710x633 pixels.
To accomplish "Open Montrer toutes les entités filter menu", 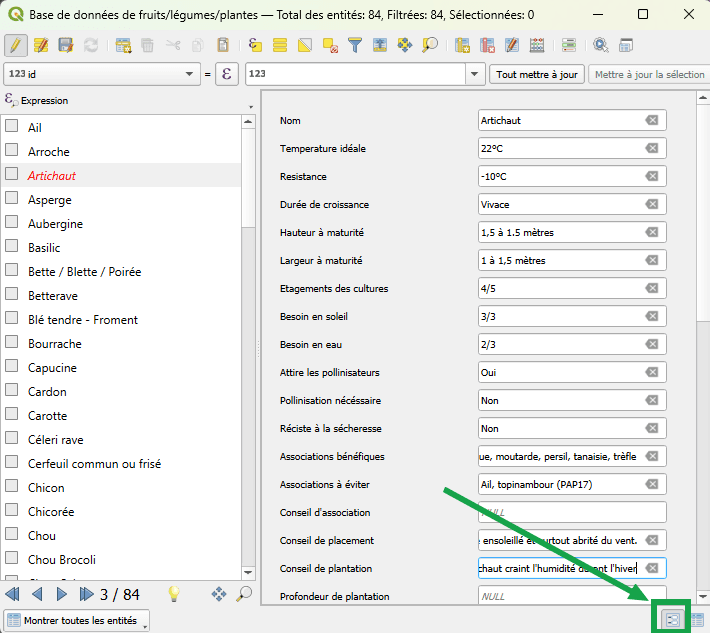I will pyautogui.click(x=77, y=620).
